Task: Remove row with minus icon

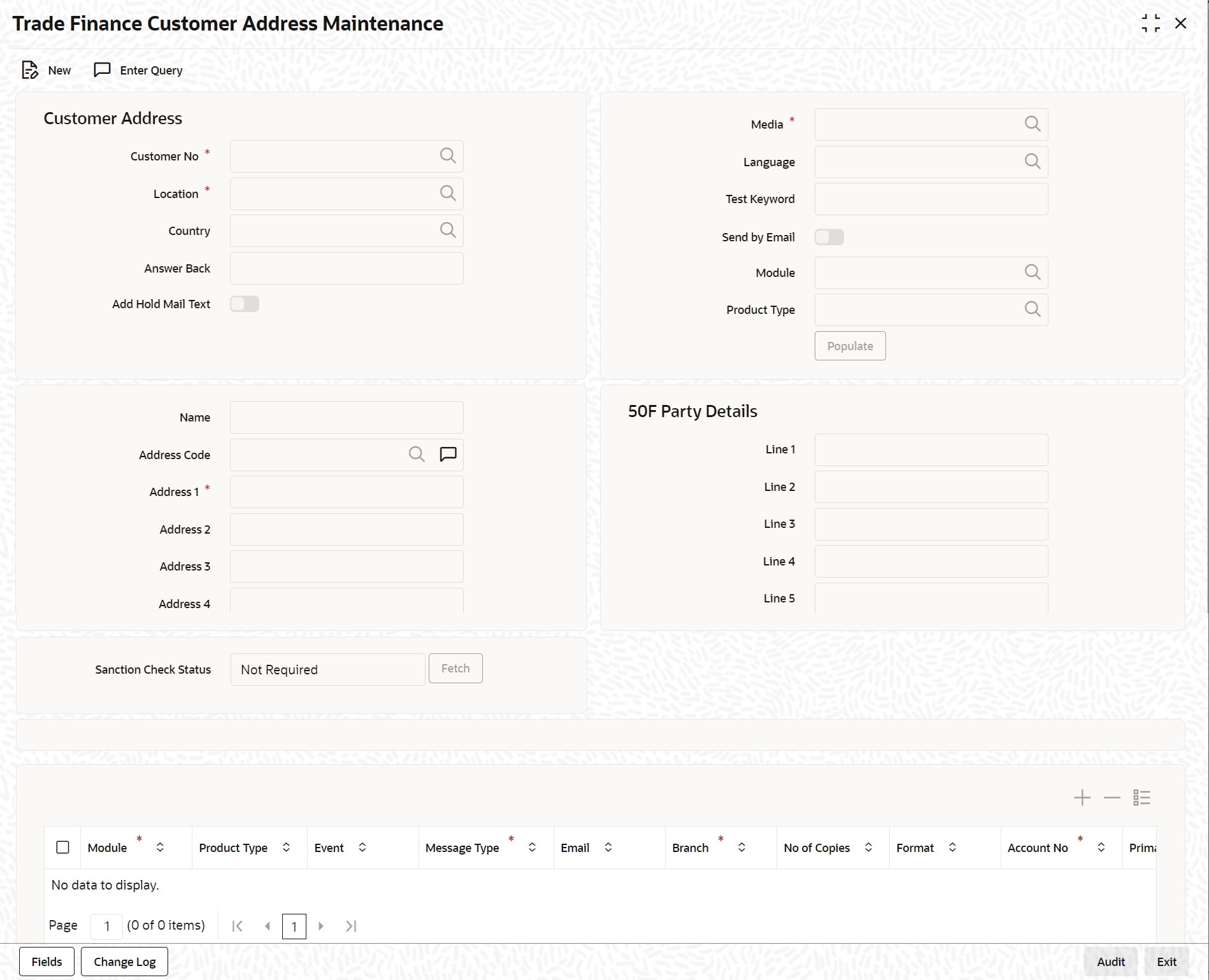Action: point(1112,798)
